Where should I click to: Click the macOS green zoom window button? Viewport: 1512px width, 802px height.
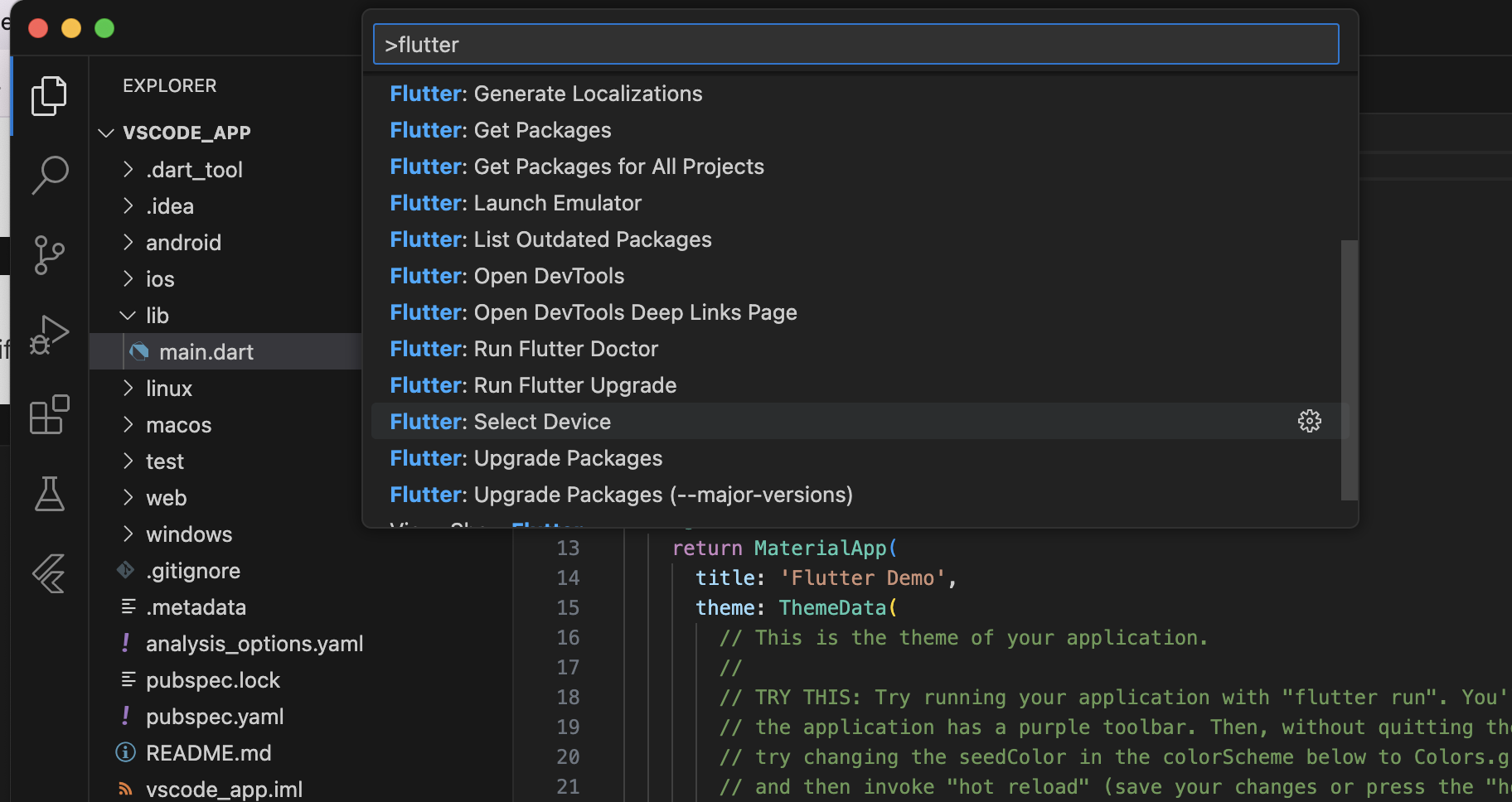click(104, 28)
